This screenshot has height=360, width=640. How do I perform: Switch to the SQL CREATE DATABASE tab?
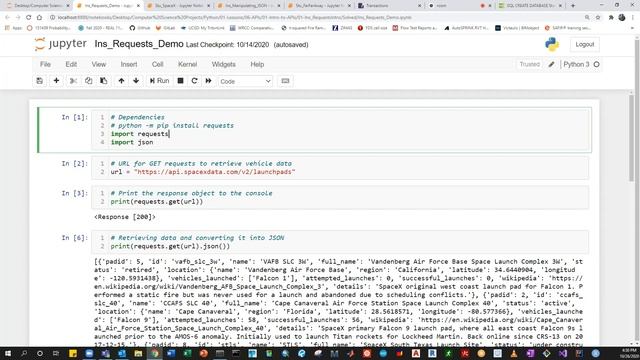pyautogui.click(x=530, y=6)
